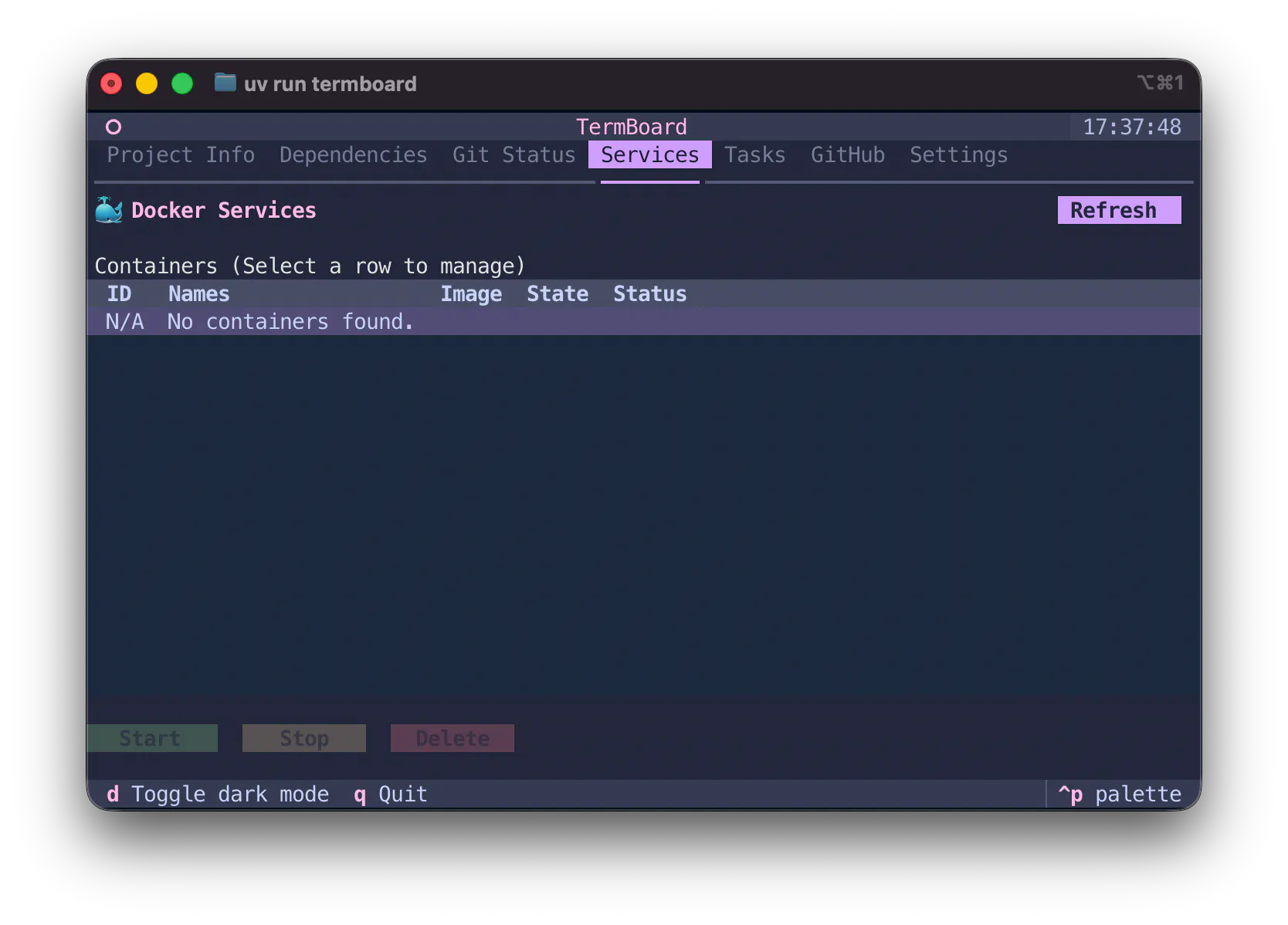Click the folder icon in title bar
This screenshot has height=925, width=1288.
[x=225, y=83]
